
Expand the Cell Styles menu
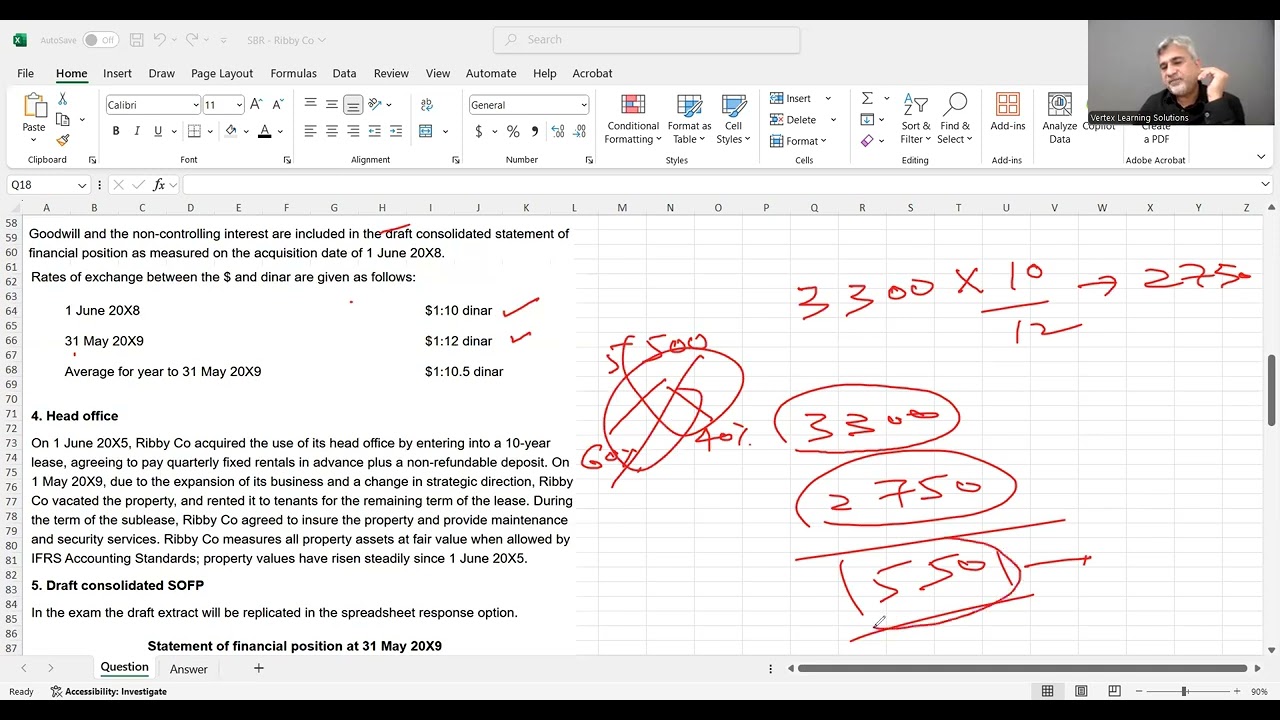pyautogui.click(x=734, y=119)
